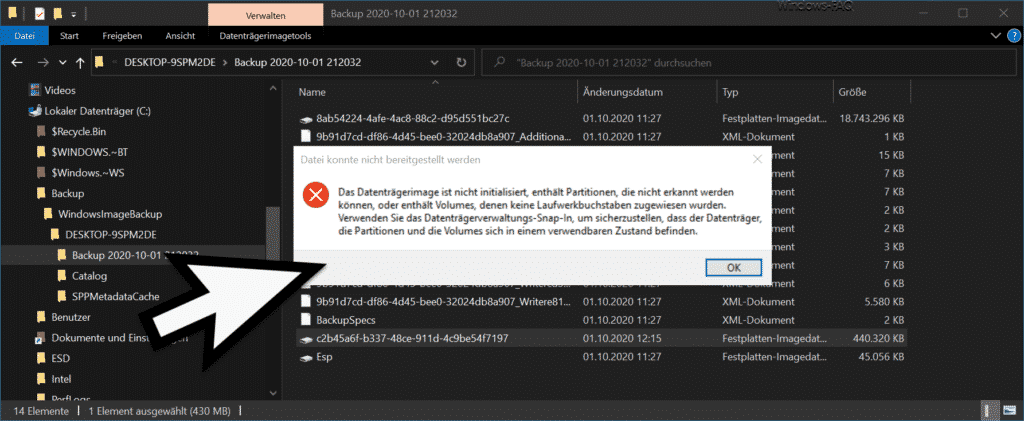The width and height of the screenshot is (1024, 421).
Task: Select the 9b91d7cd..._Writere81... XML file
Action: [443, 302]
